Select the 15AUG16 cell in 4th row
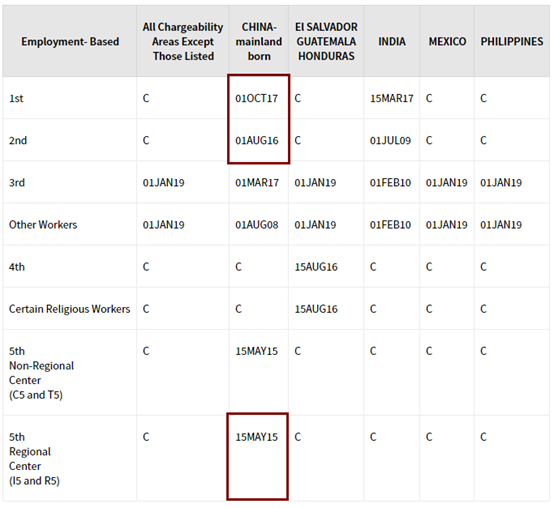554x508 pixels. coord(316,267)
